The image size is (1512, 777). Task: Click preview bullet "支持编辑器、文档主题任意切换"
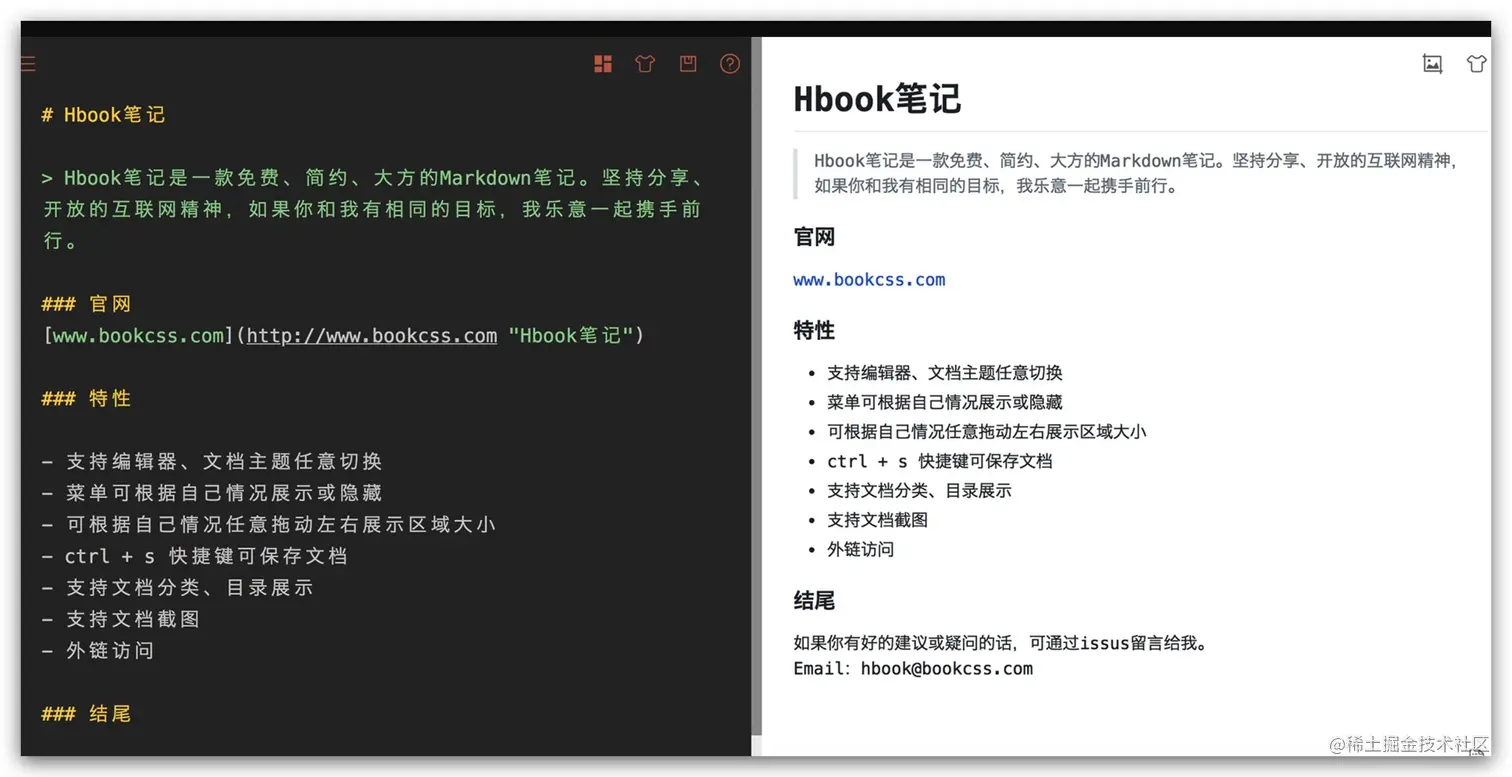[x=945, y=373]
